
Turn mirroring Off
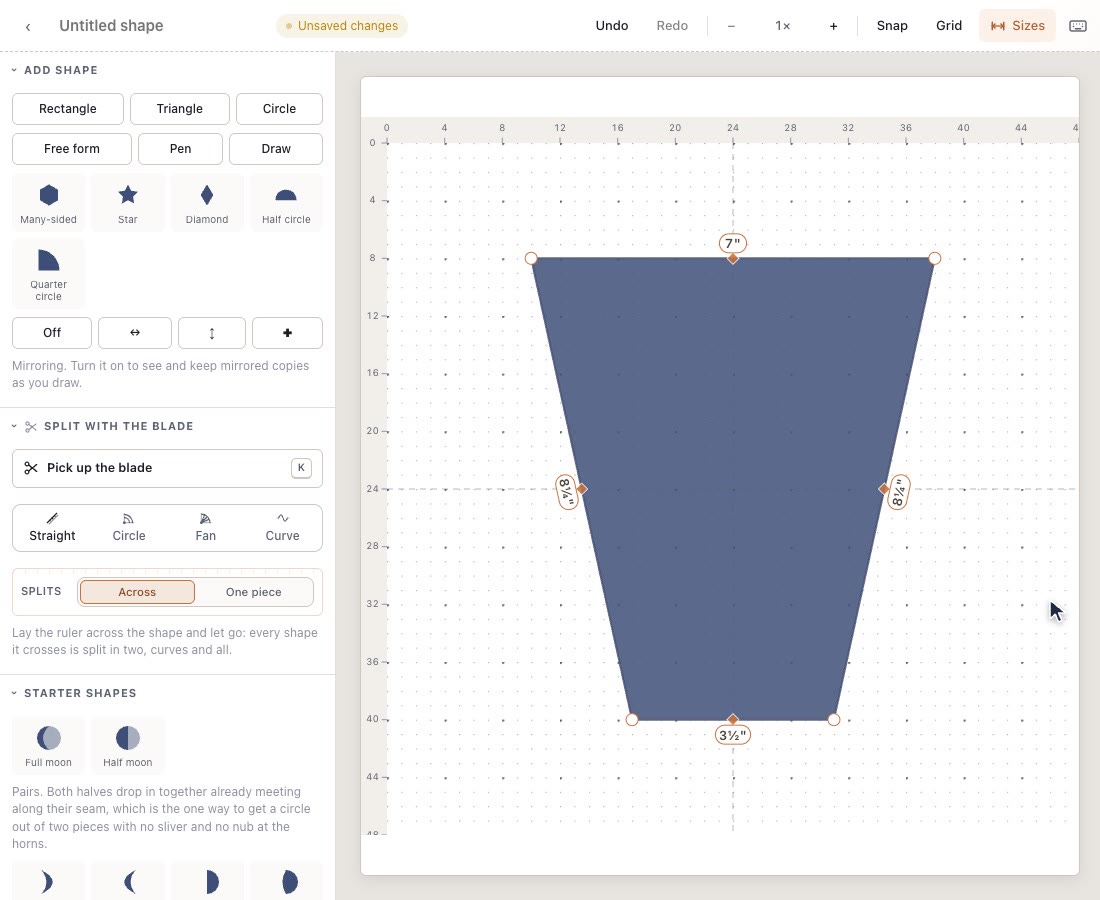click(52, 333)
